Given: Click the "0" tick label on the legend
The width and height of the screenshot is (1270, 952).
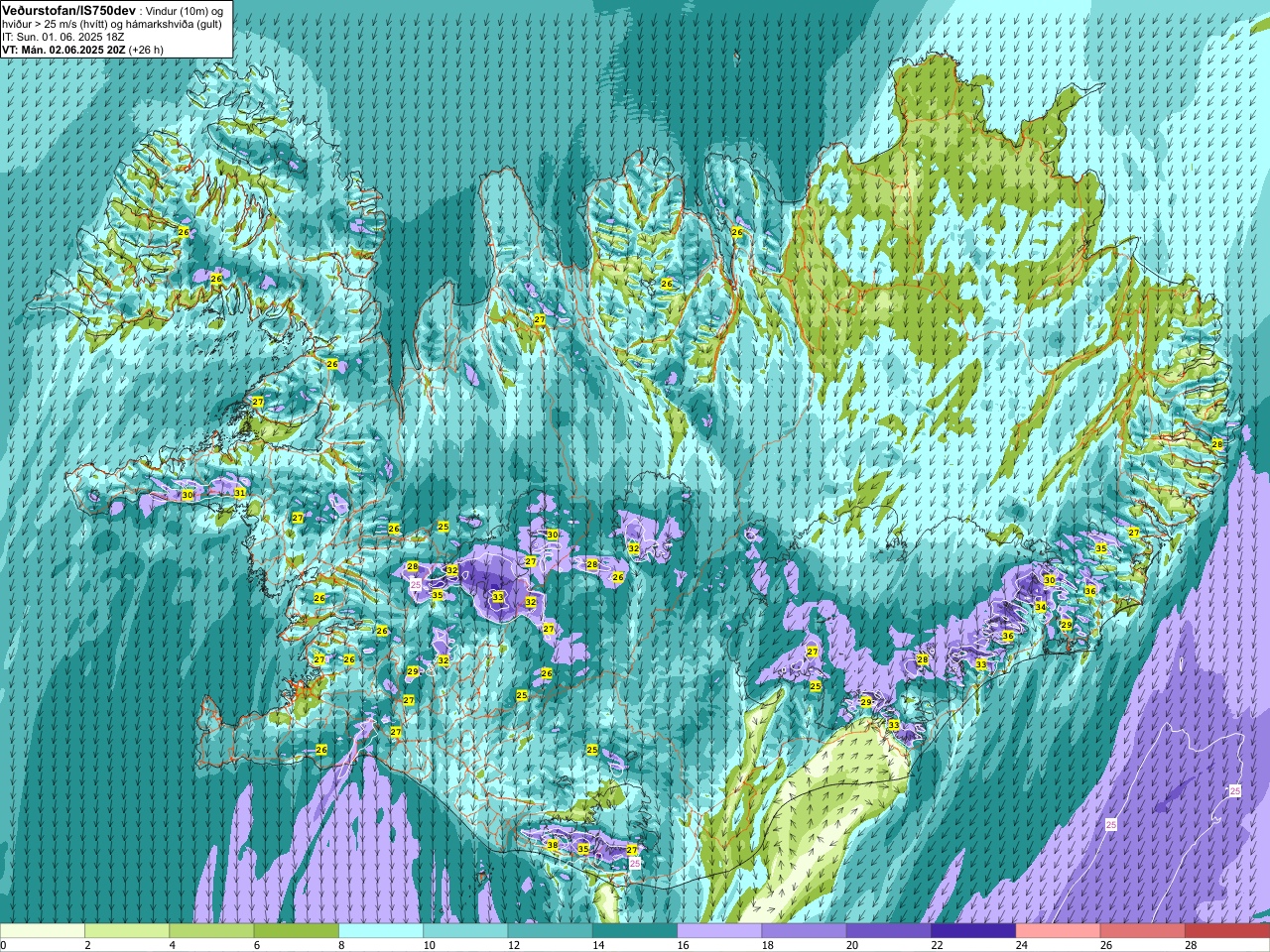Looking at the screenshot, I should pyautogui.click(x=4, y=945).
